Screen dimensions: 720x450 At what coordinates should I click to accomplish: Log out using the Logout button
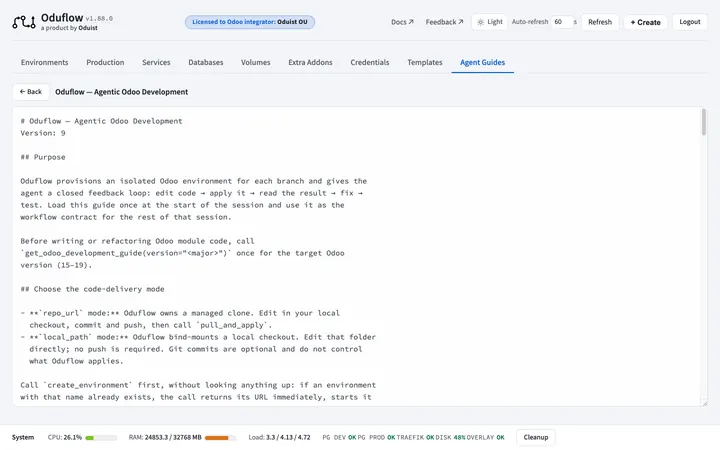pos(690,22)
